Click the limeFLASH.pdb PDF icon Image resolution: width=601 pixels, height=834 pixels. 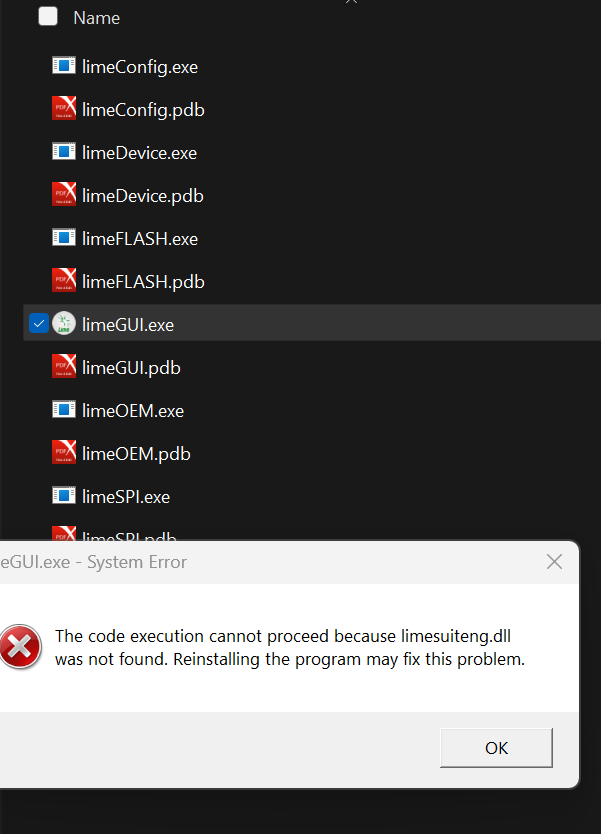64,282
